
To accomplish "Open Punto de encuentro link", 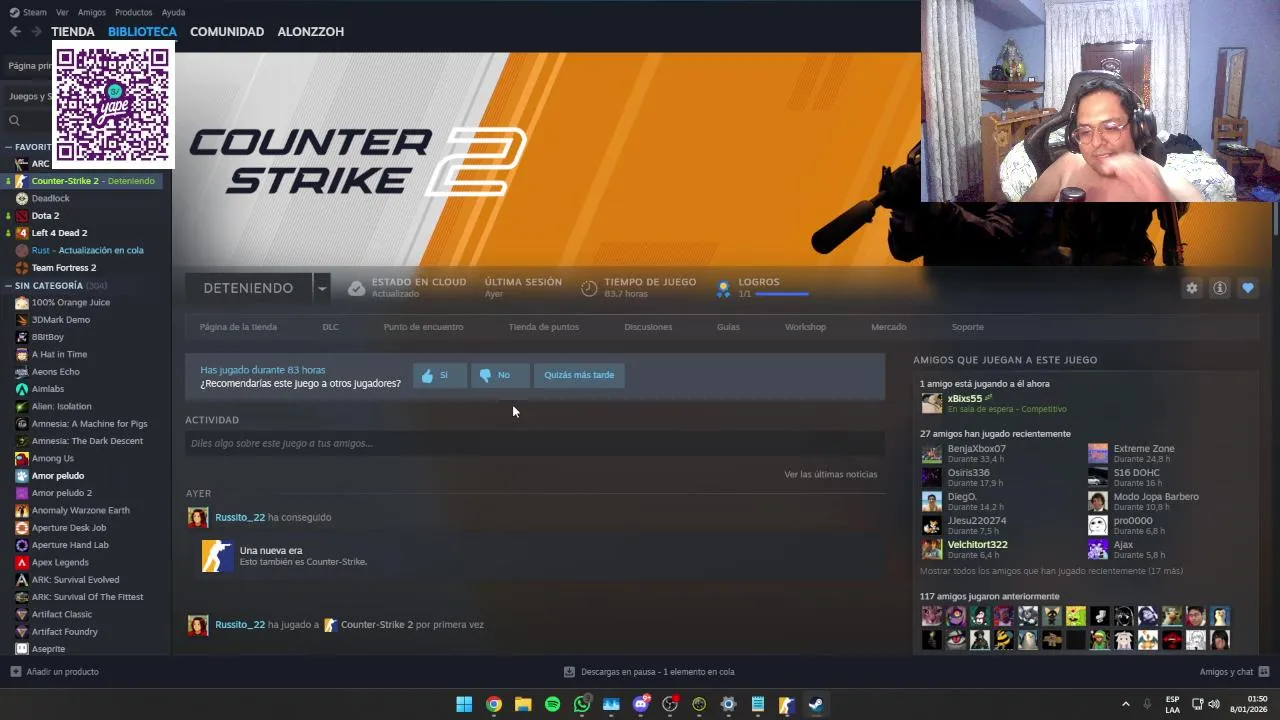I will click(423, 327).
